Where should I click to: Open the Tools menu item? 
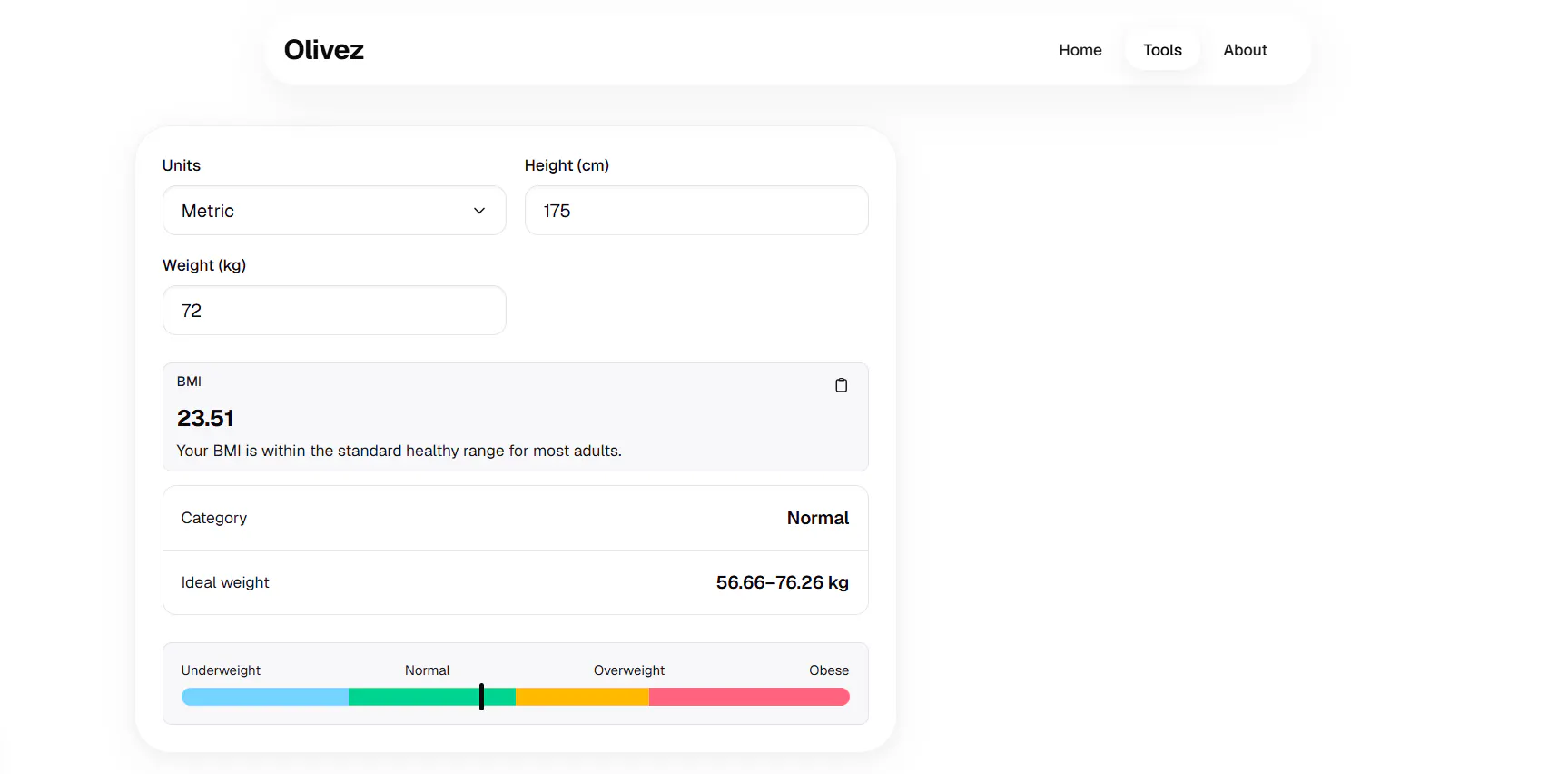[1162, 50]
